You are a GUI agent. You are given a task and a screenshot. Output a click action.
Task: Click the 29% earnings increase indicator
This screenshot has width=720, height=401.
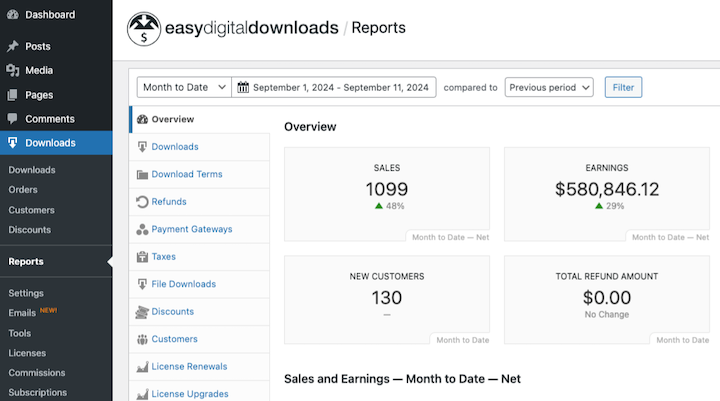(x=609, y=206)
